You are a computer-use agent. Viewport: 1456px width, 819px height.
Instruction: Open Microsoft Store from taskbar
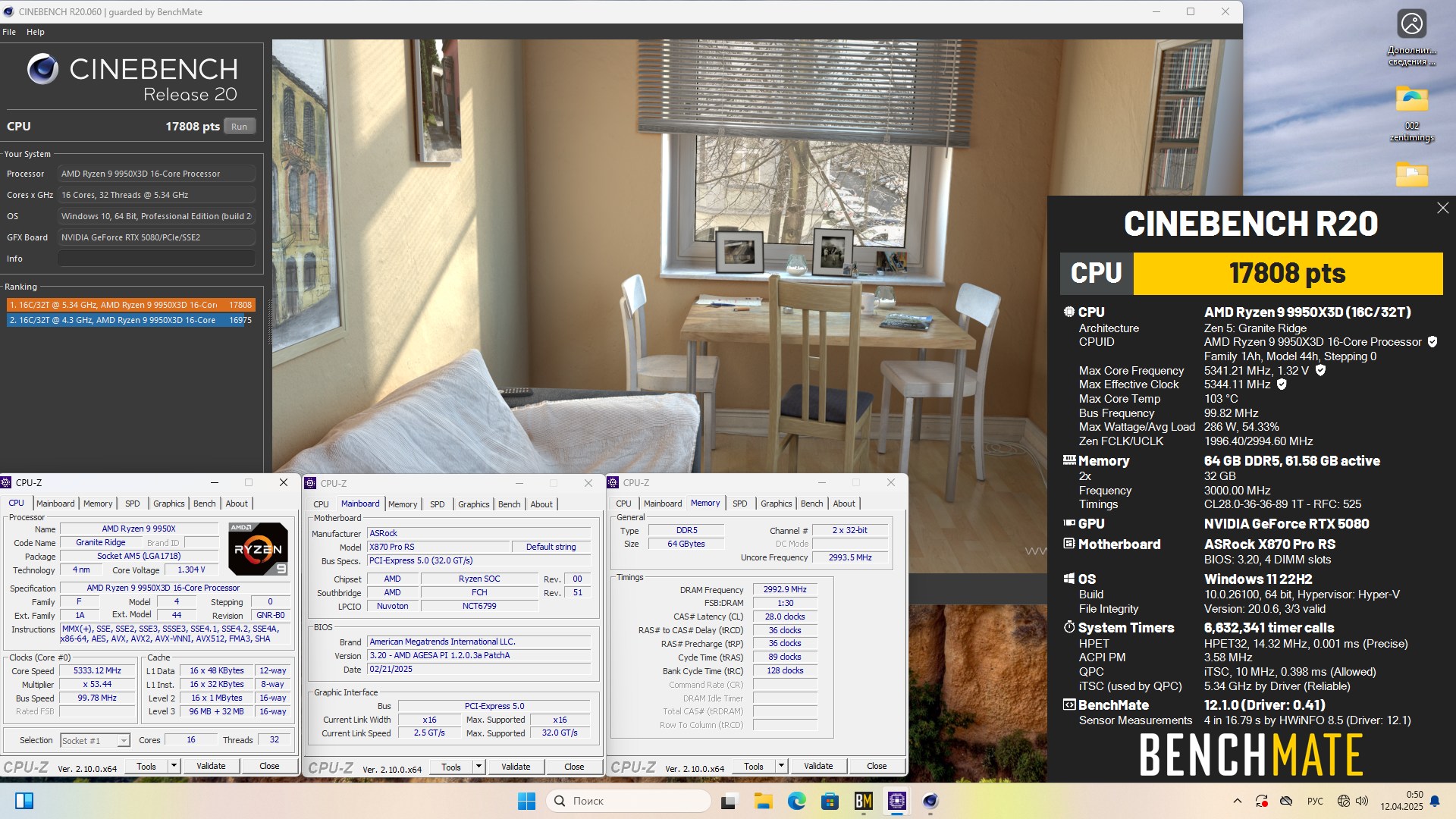point(830,801)
